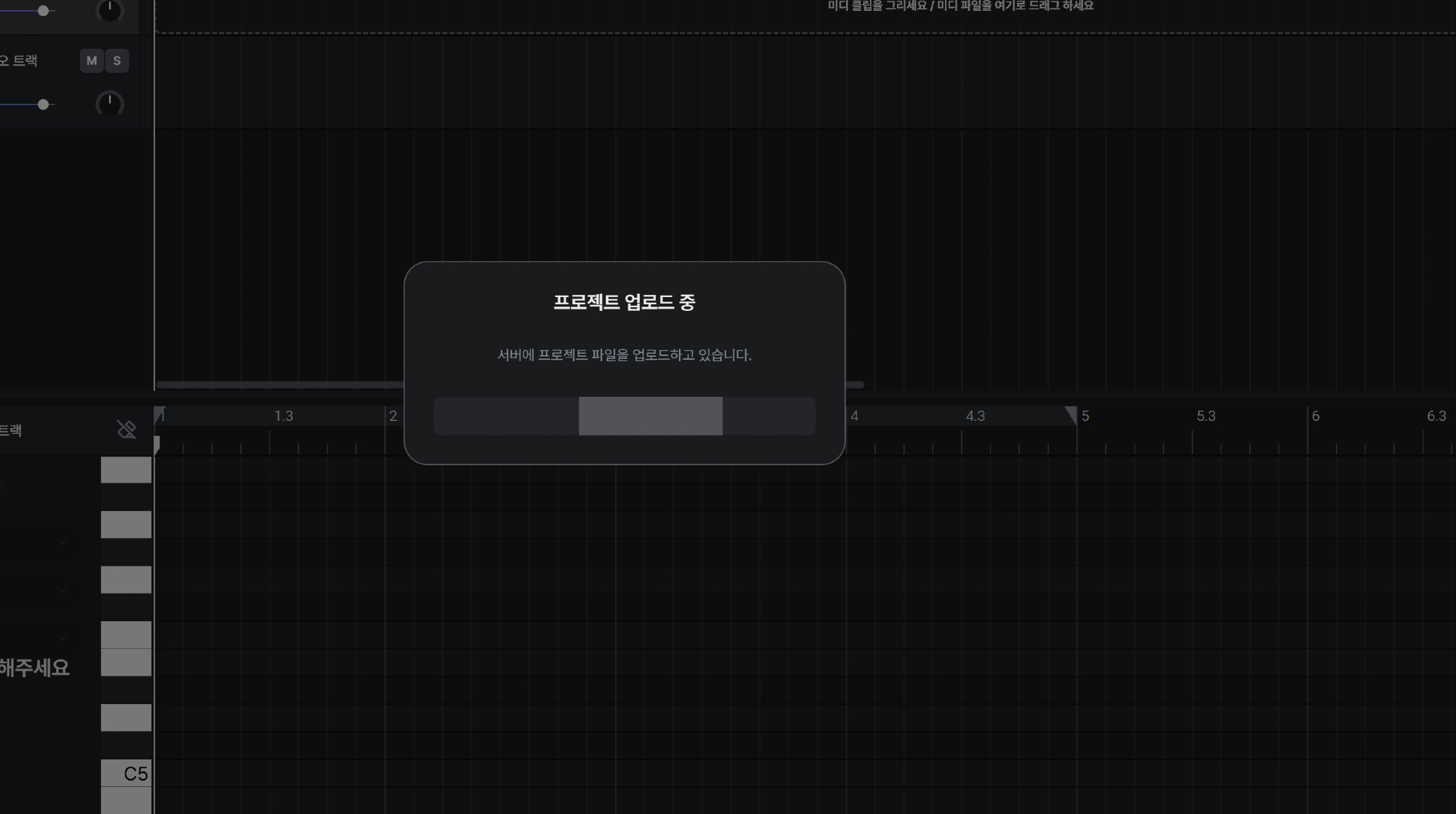This screenshot has height=814, width=1456.
Task: Click the loop start marker at bar 1
Action: click(x=160, y=414)
